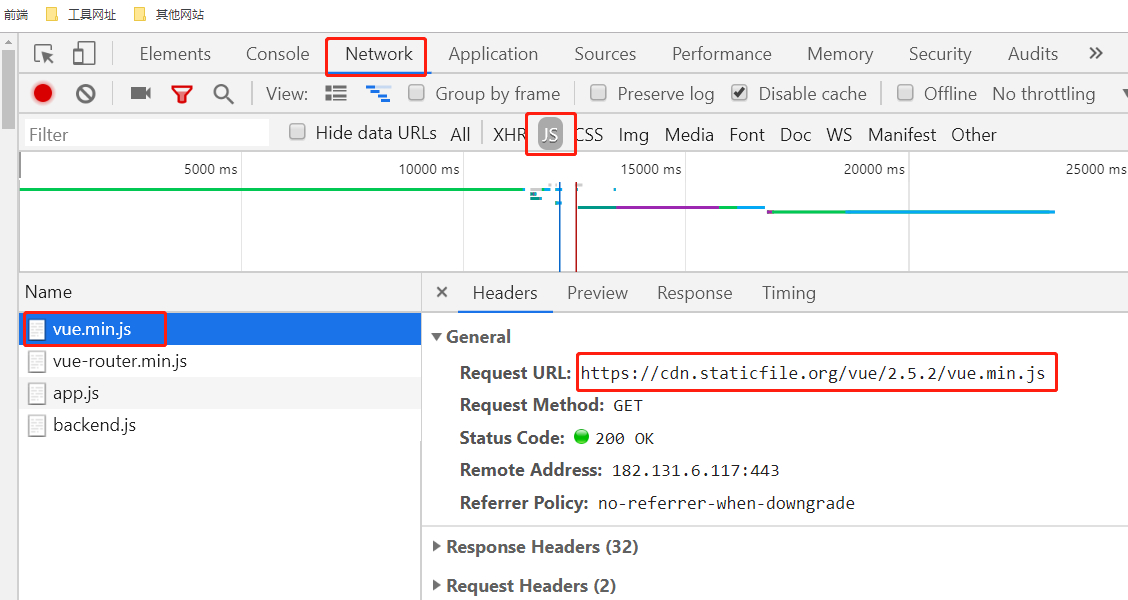This screenshot has height=600, width=1128.
Task: Focus the Filter text field
Action: 147,135
